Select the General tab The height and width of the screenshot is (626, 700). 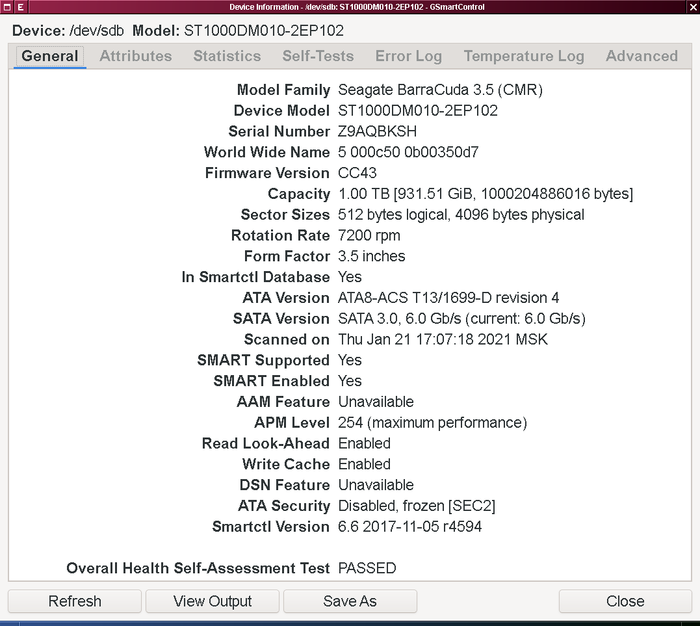click(x=50, y=56)
